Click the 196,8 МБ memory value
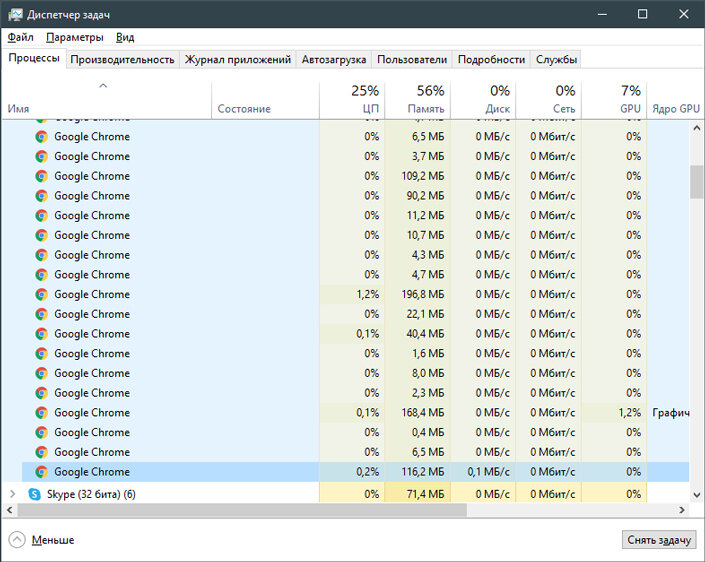 [423, 294]
